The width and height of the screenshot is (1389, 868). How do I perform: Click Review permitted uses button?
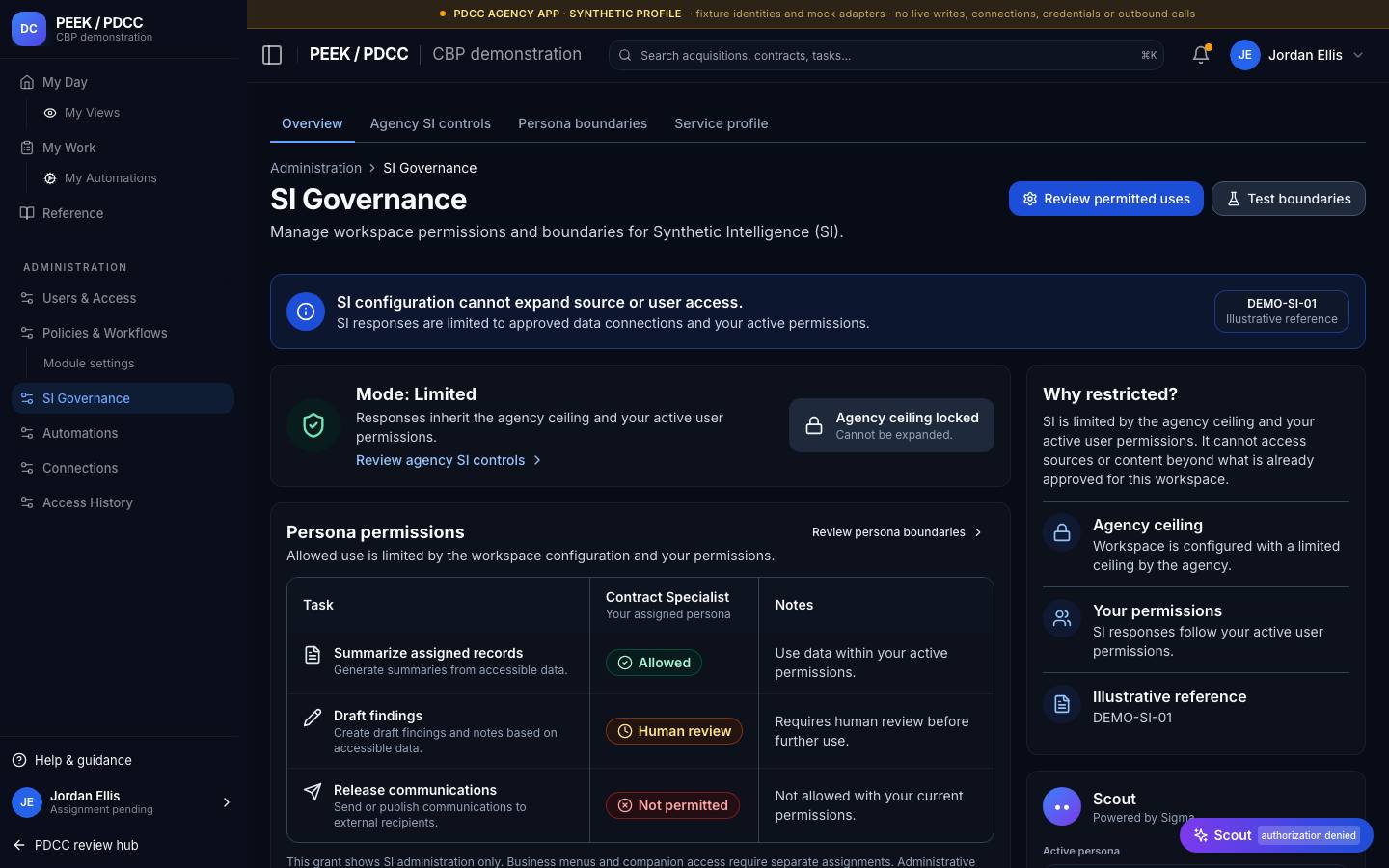coord(1106,199)
